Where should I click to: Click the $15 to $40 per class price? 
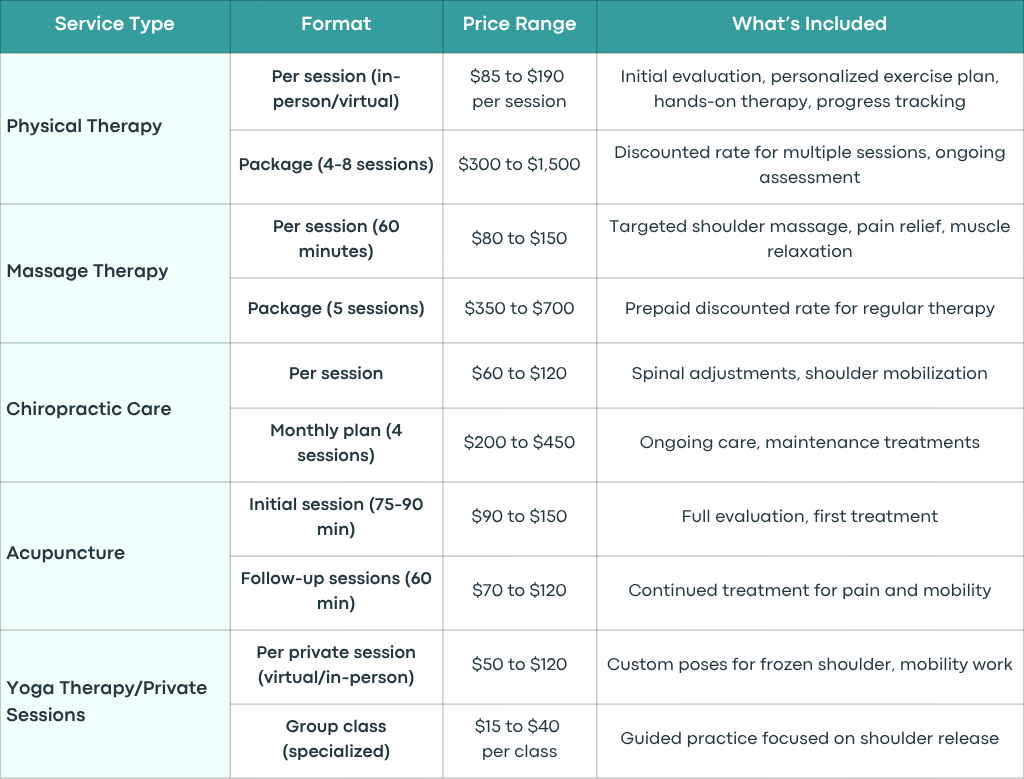click(520, 741)
